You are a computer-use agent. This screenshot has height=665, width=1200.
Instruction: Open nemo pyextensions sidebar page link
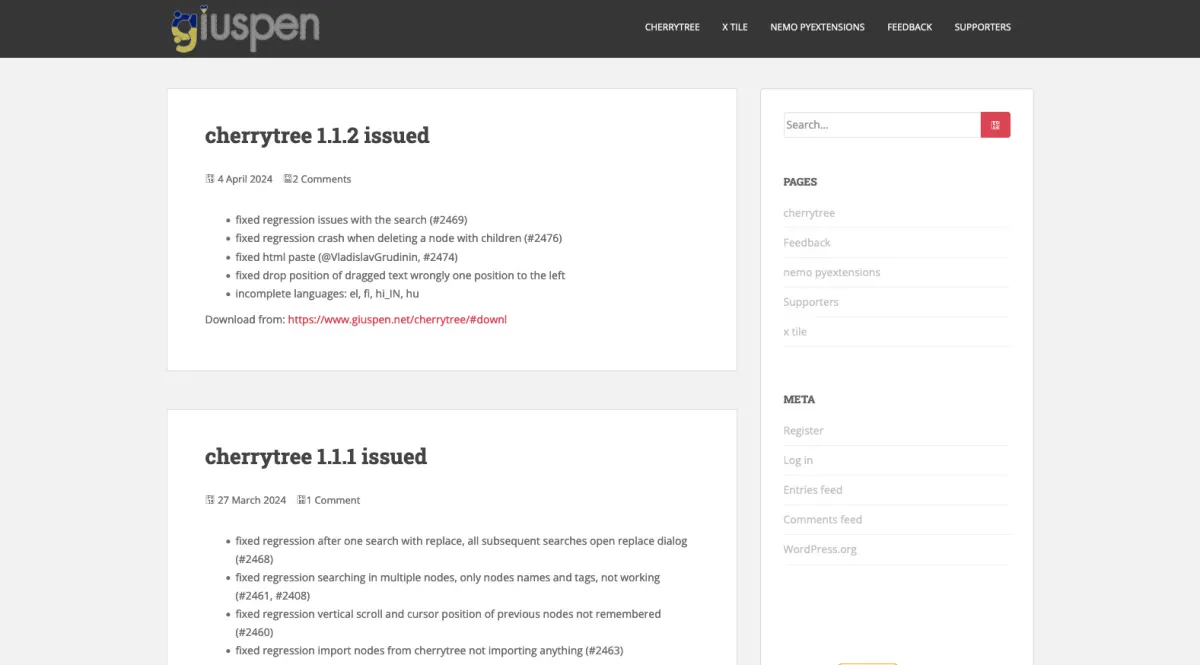[832, 272]
